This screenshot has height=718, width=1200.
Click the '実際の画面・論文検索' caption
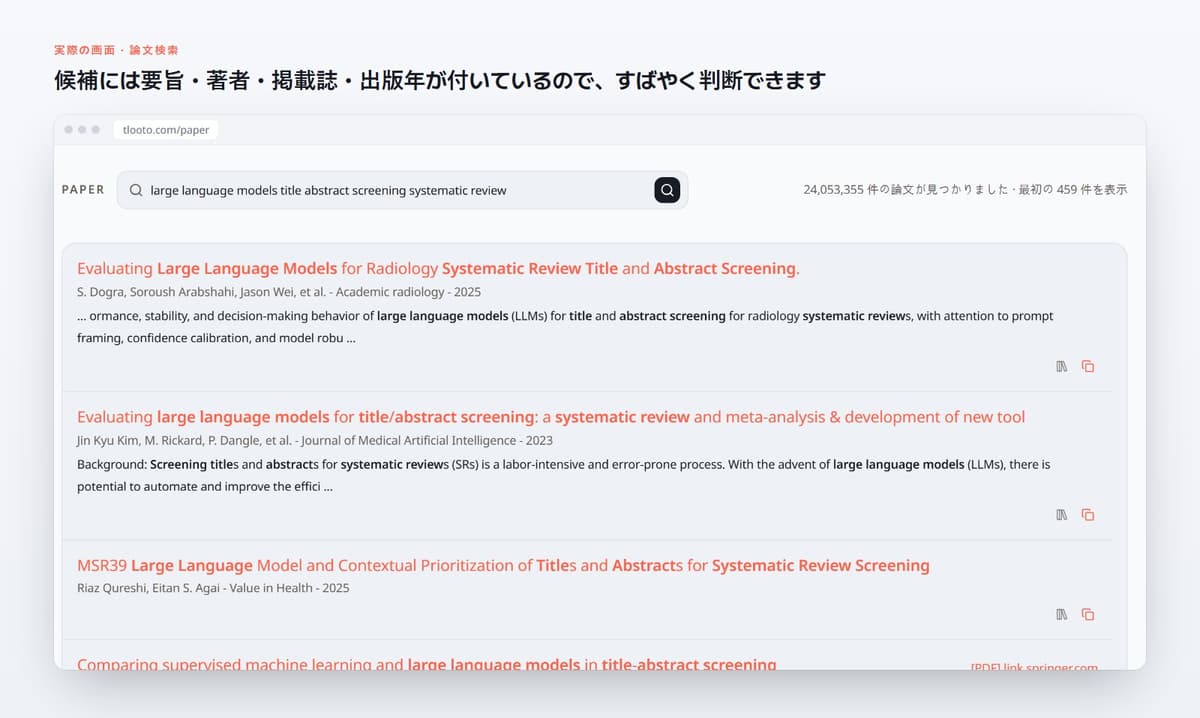pos(117,49)
